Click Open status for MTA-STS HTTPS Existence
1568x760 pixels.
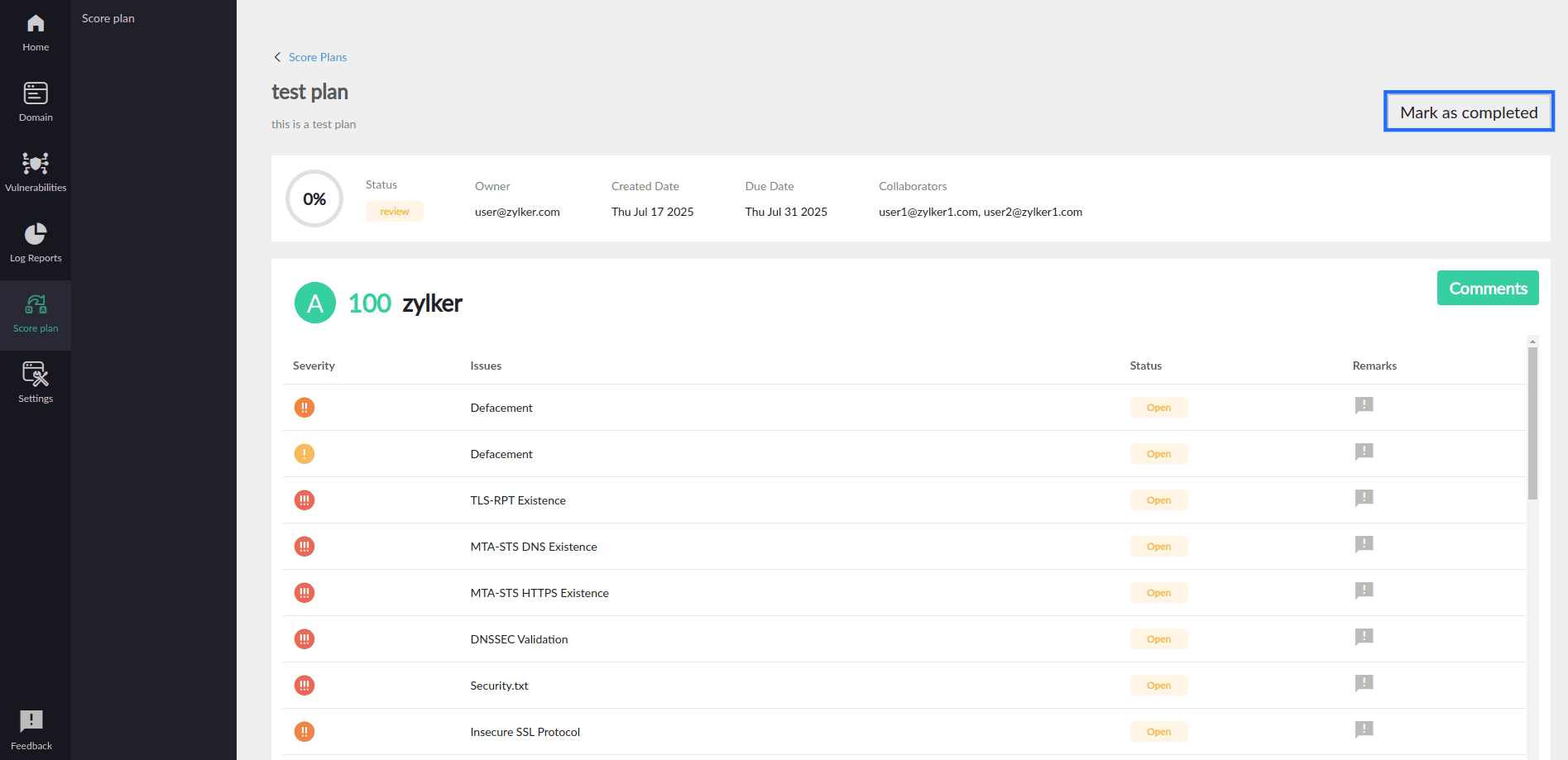1158,593
